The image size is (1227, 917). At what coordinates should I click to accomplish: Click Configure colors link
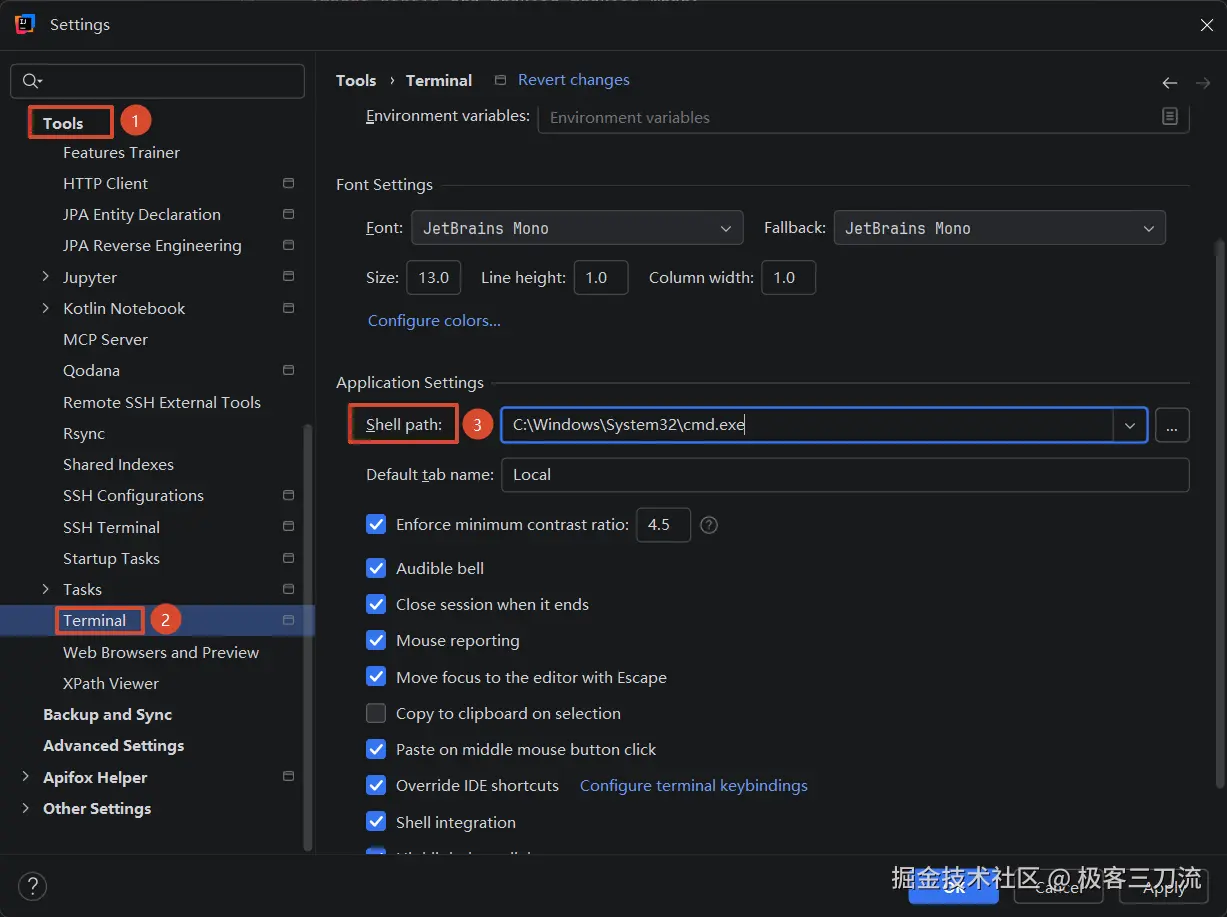tap(434, 320)
